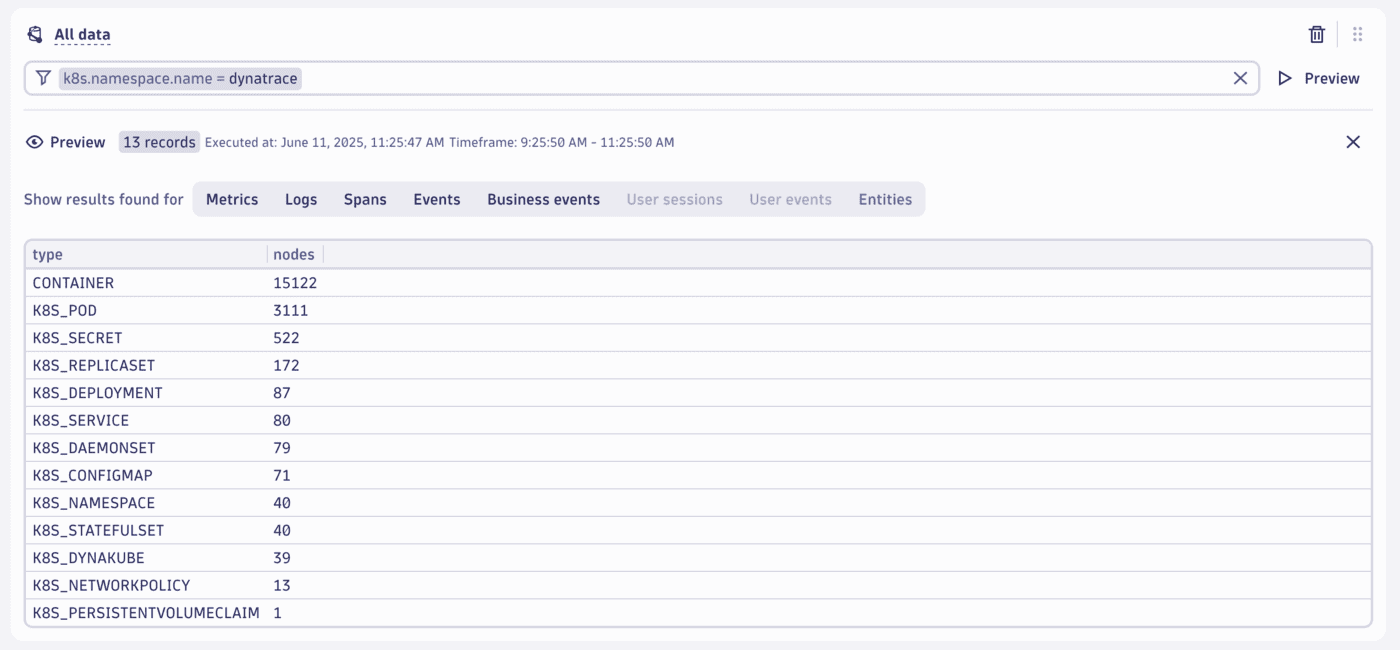Viewport: 1400px width, 650px height.
Task: Open the Spans results tab
Action: point(365,199)
